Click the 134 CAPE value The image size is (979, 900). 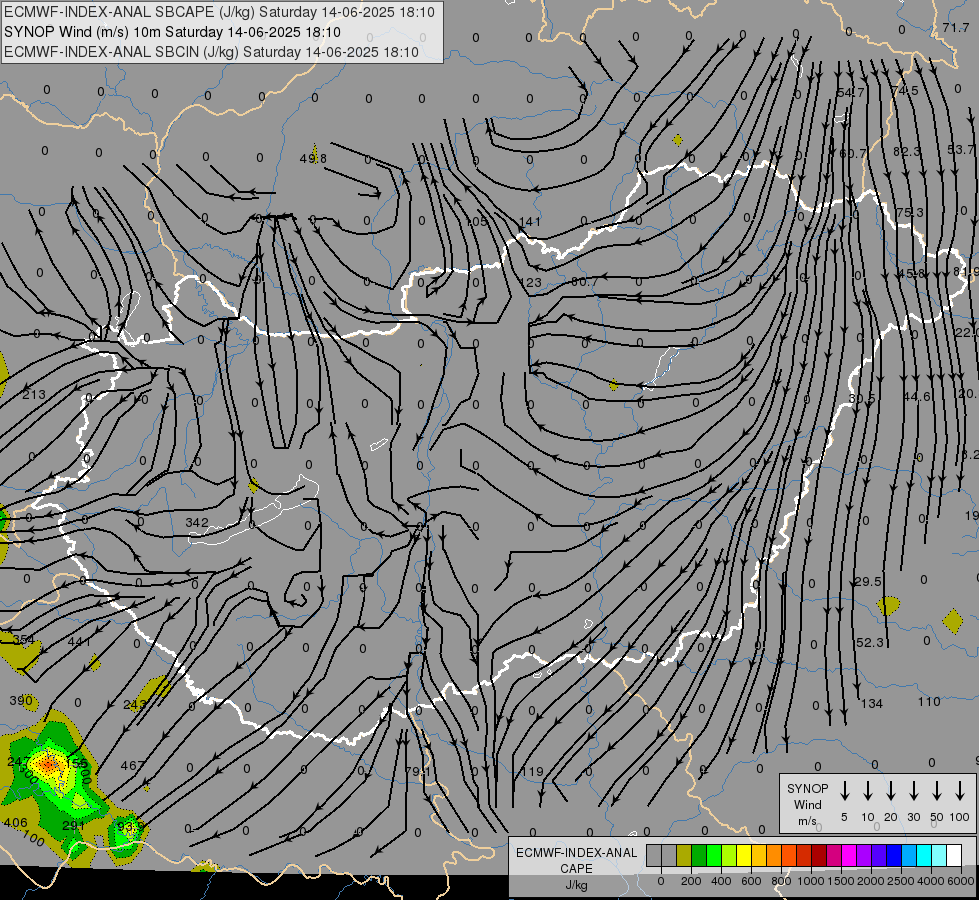pyautogui.click(x=872, y=704)
